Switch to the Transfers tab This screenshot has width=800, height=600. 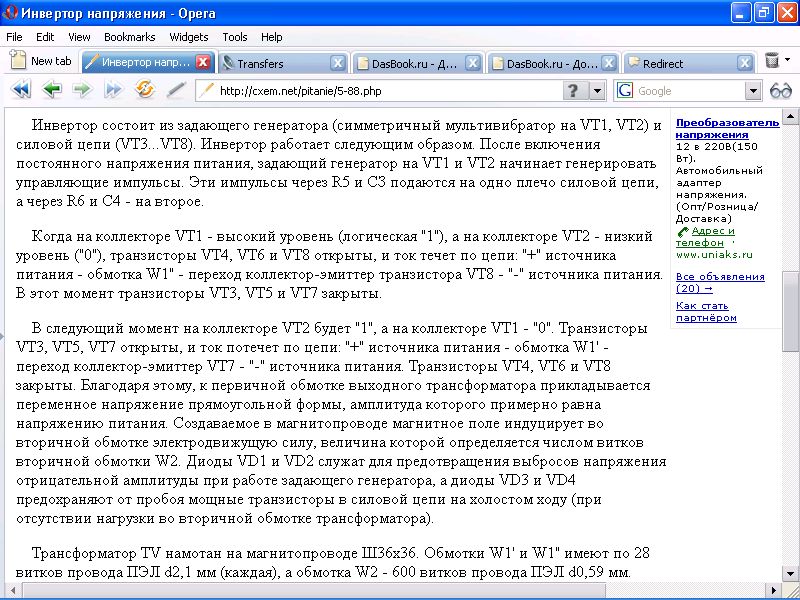[270, 63]
